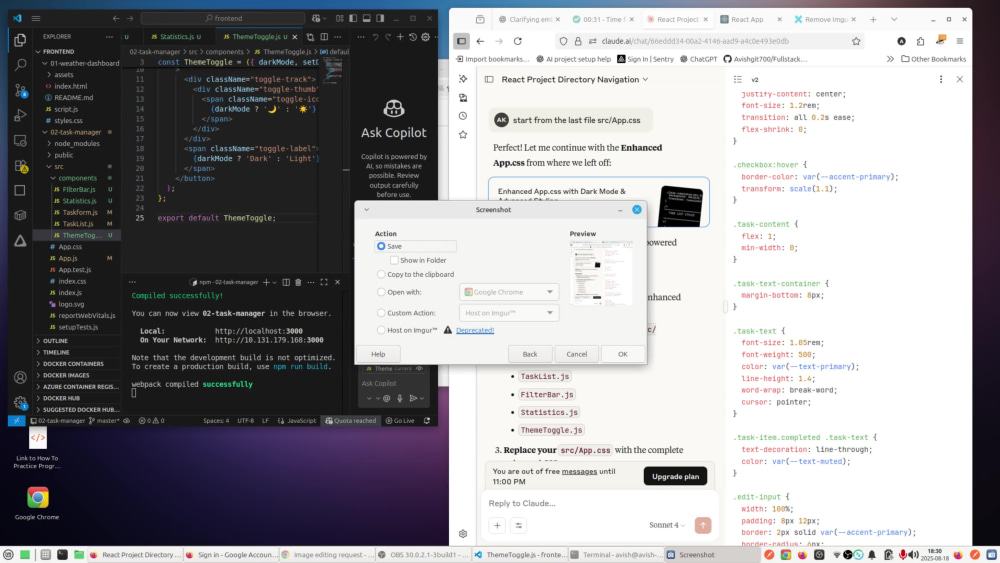The height and width of the screenshot is (563, 1000).
Task: Open artifact more options vertical dots
Action: [941, 79]
